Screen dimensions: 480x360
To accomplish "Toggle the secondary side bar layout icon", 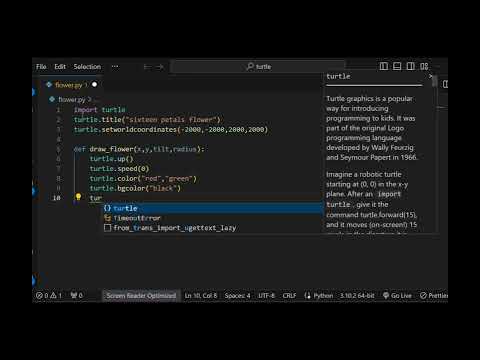I will tap(411, 66).
